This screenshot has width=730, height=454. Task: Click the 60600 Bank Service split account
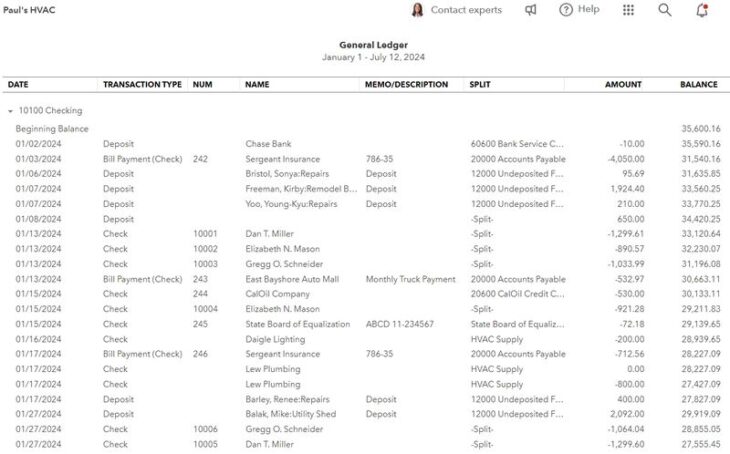point(517,144)
